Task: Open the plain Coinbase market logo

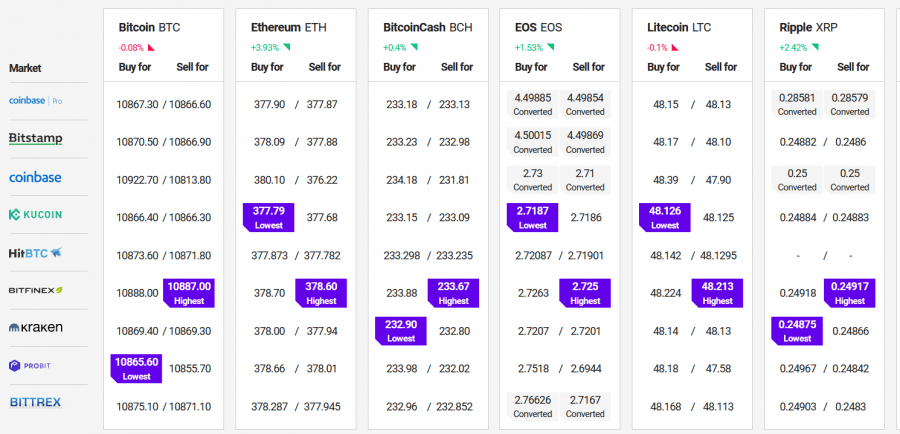Action: [35, 177]
